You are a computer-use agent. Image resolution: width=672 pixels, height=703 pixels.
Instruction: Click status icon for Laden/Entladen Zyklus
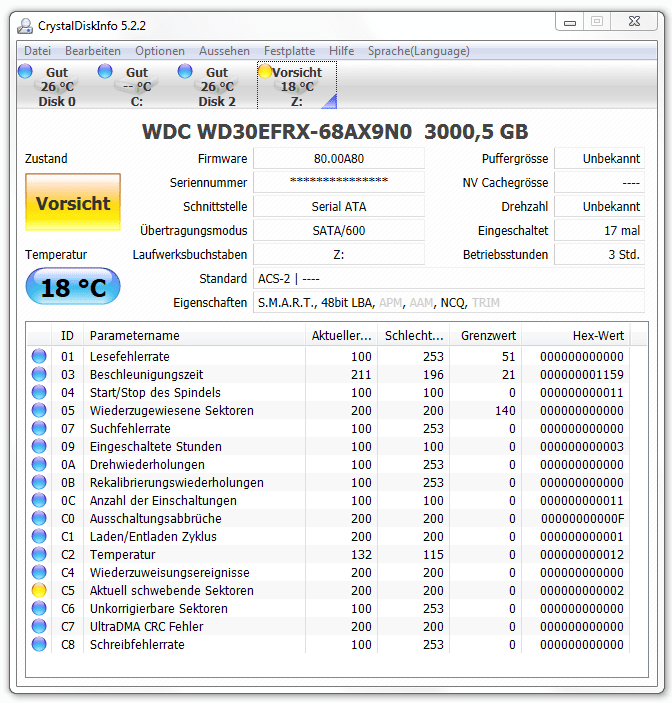(39, 536)
